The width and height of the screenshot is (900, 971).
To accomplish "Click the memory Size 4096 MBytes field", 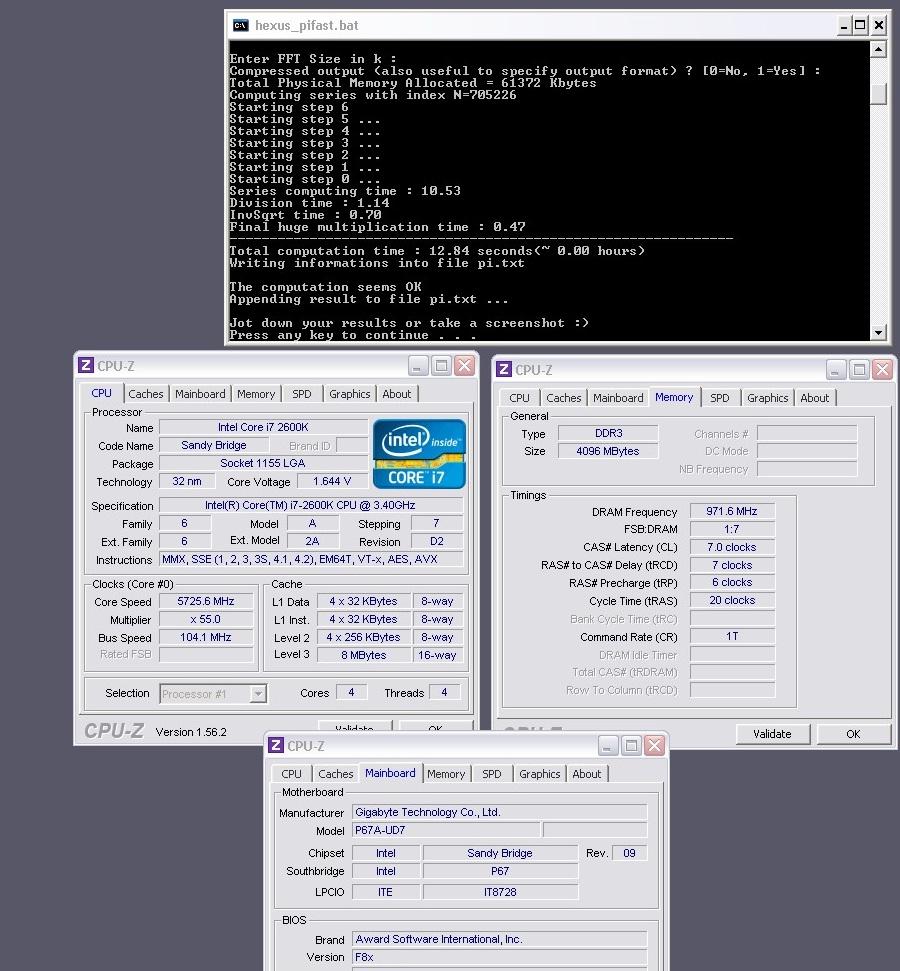I will pyautogui.click(x=608, y=451).
